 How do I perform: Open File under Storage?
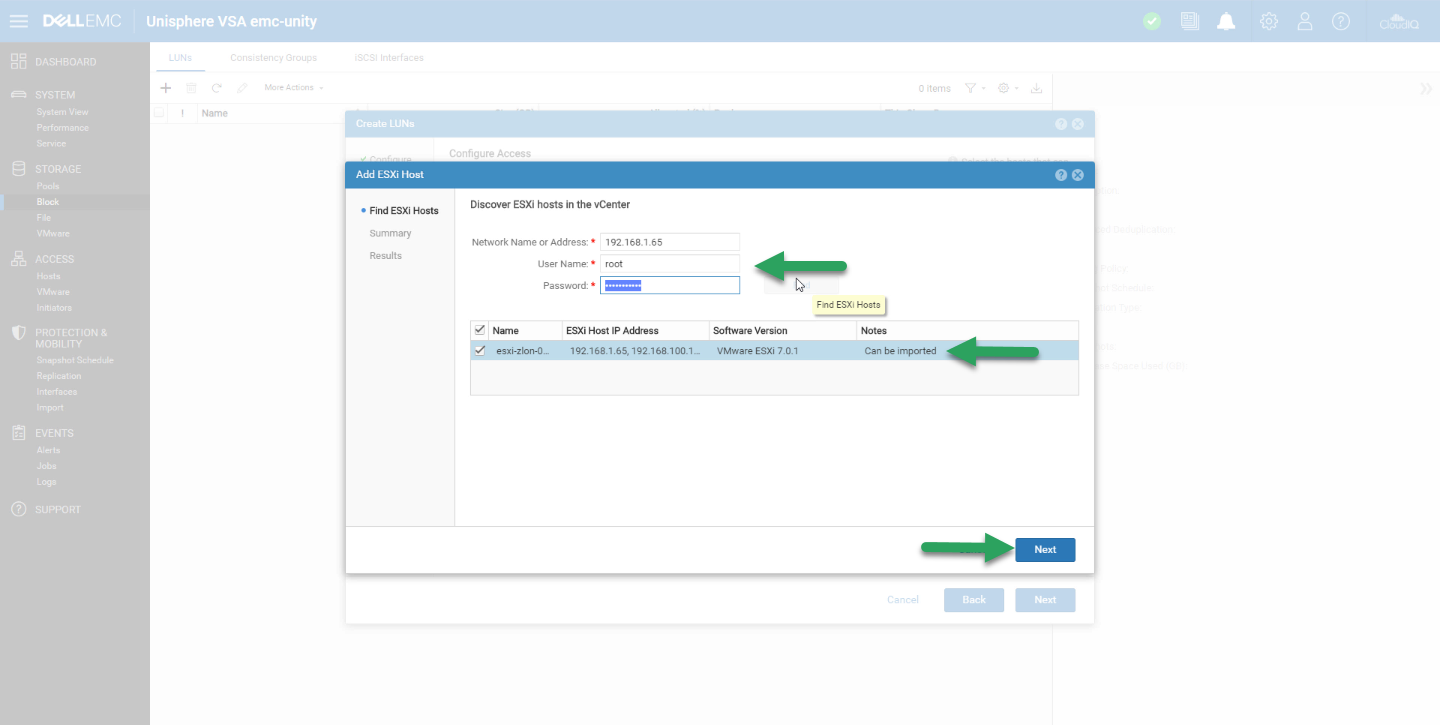pyautogui.click(x=43, y=217)
